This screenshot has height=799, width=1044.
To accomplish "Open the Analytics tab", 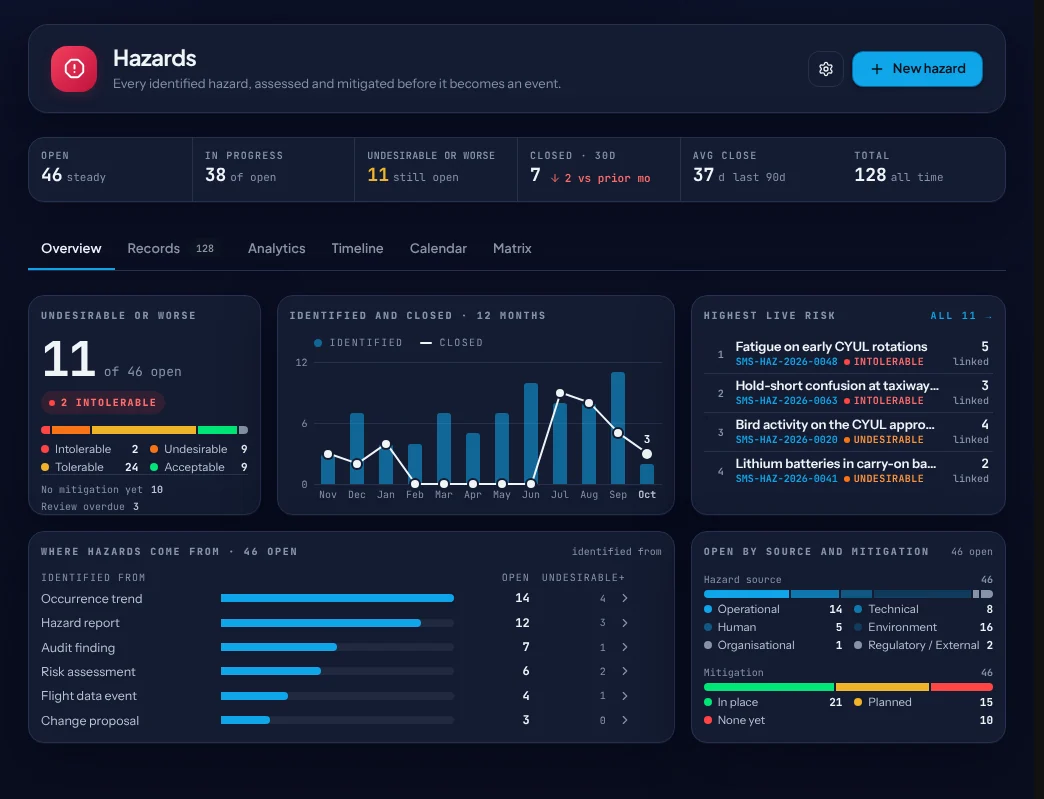I will [x=276, y=248].
